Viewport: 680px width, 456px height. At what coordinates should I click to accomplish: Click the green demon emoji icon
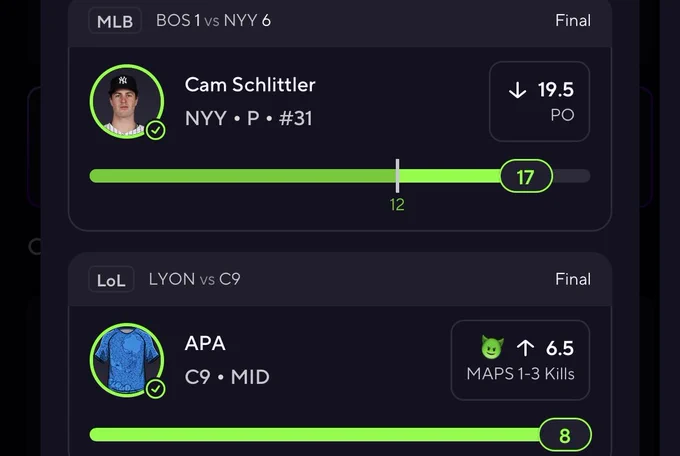point(492,348)
